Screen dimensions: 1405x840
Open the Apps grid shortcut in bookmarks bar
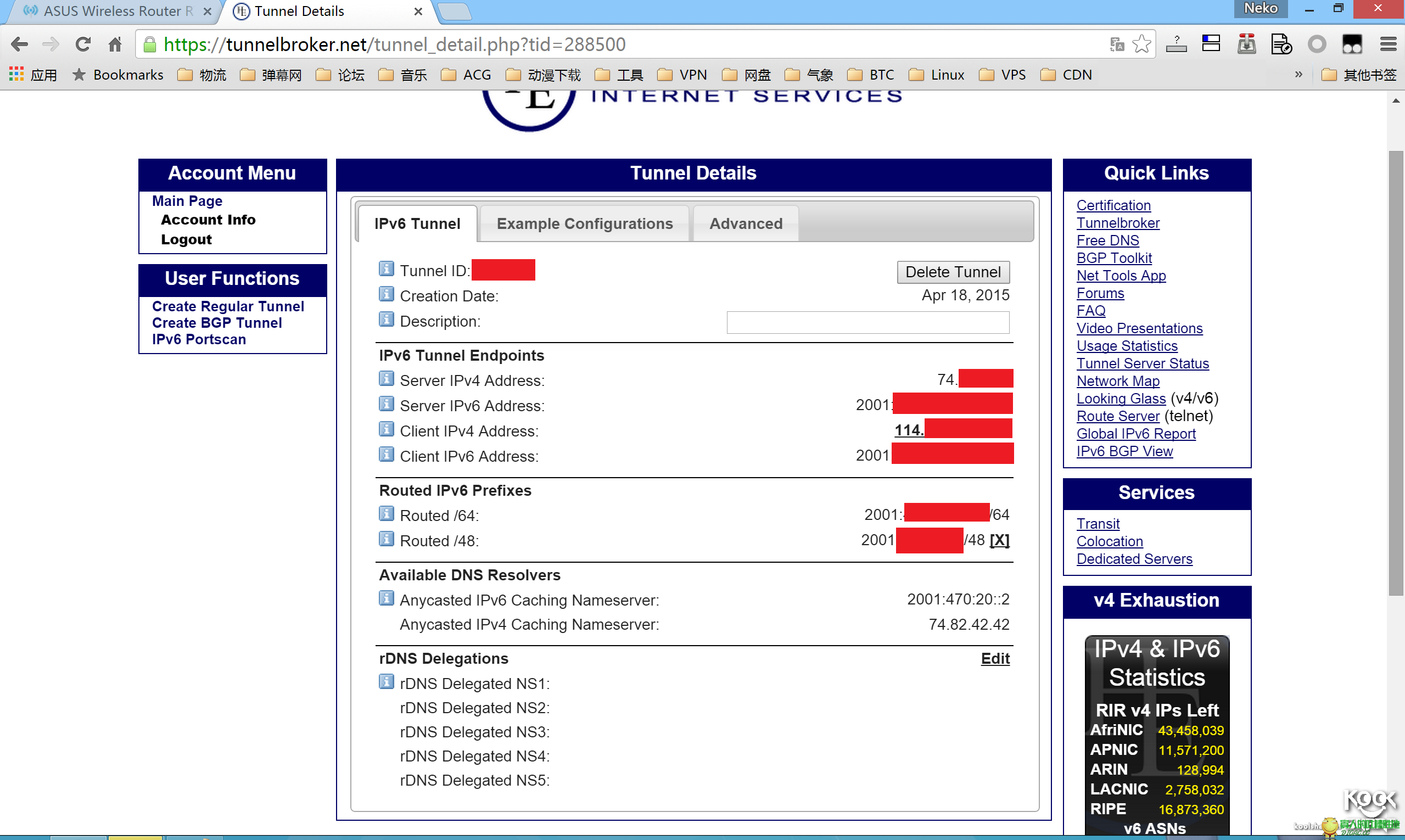[16, 74]
